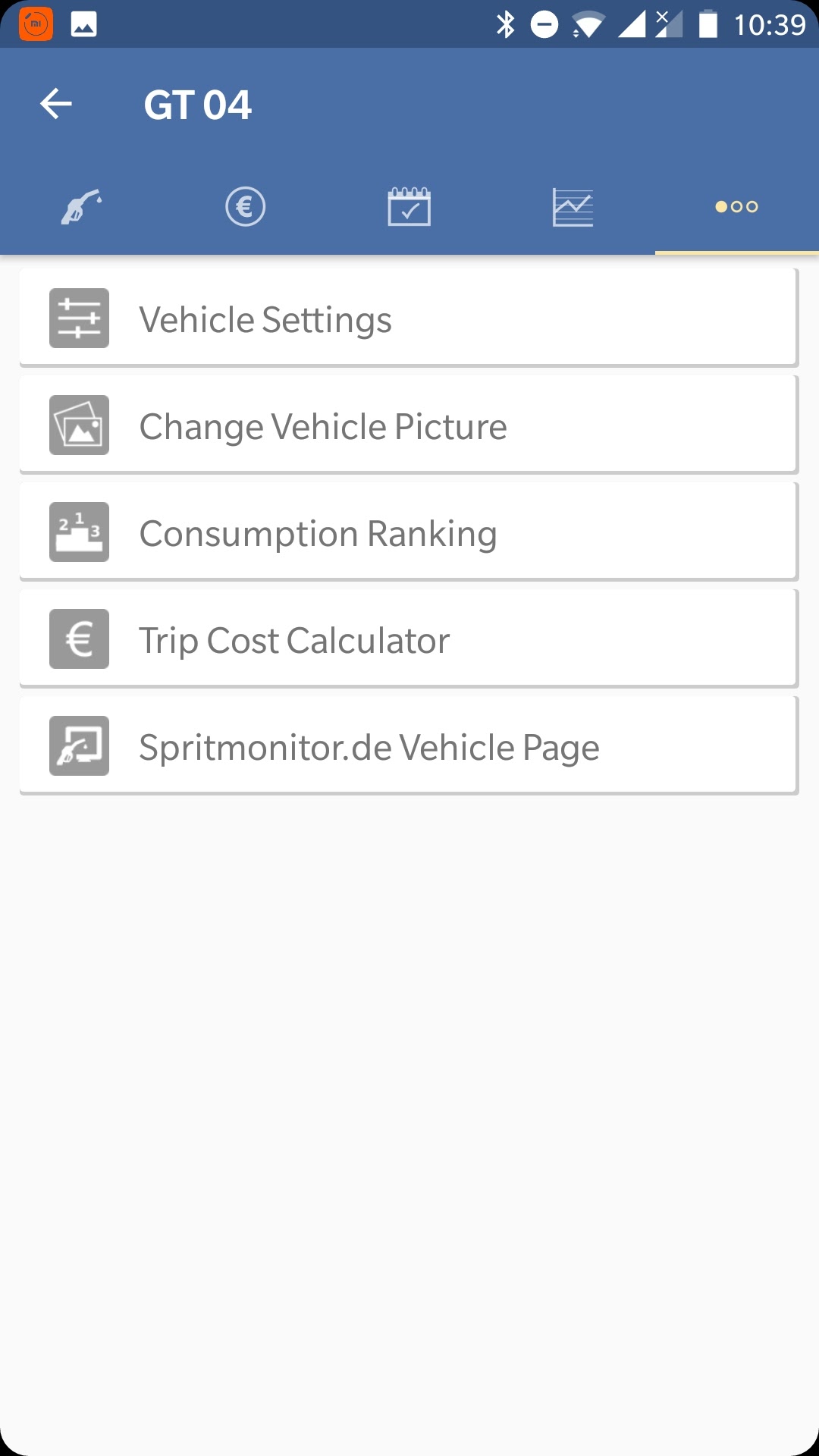Visit Spritmonitor.de Vehicle Page
The height and width of the screenshot is (1456, 819).
pyautogui.click(x=369, y=747)
